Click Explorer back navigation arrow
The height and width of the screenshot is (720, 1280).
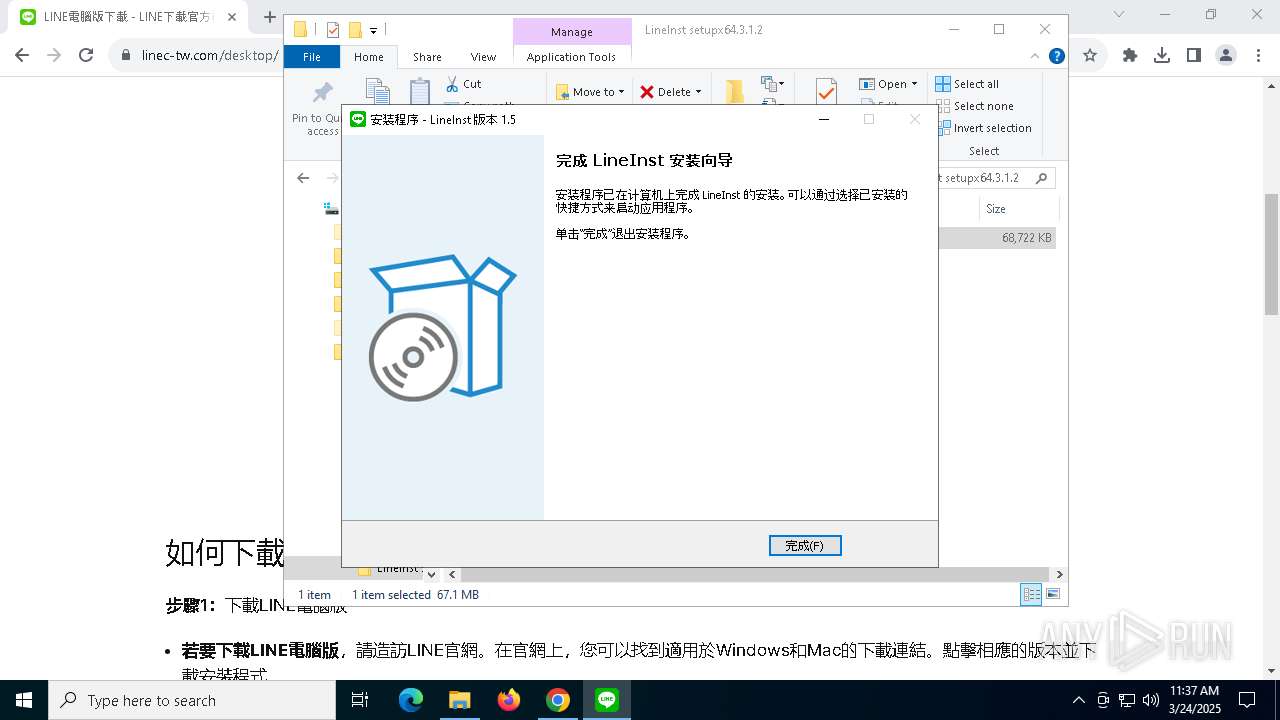coord(303,178)
